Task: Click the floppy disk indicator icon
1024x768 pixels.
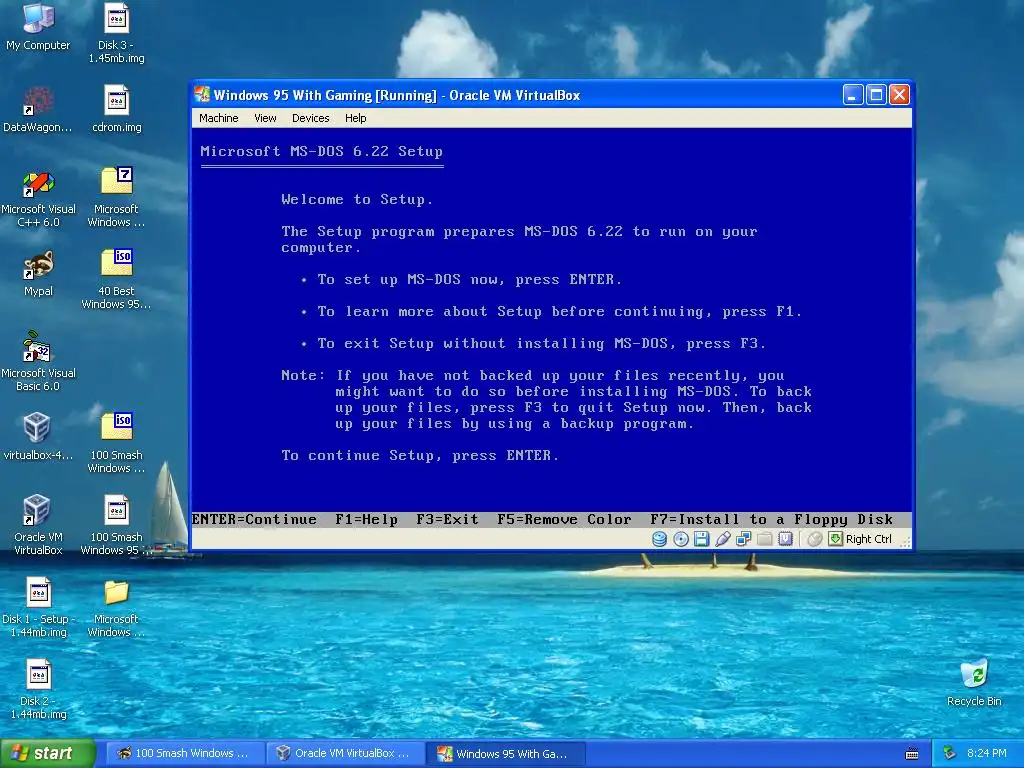Action: [x=701, y=539]
